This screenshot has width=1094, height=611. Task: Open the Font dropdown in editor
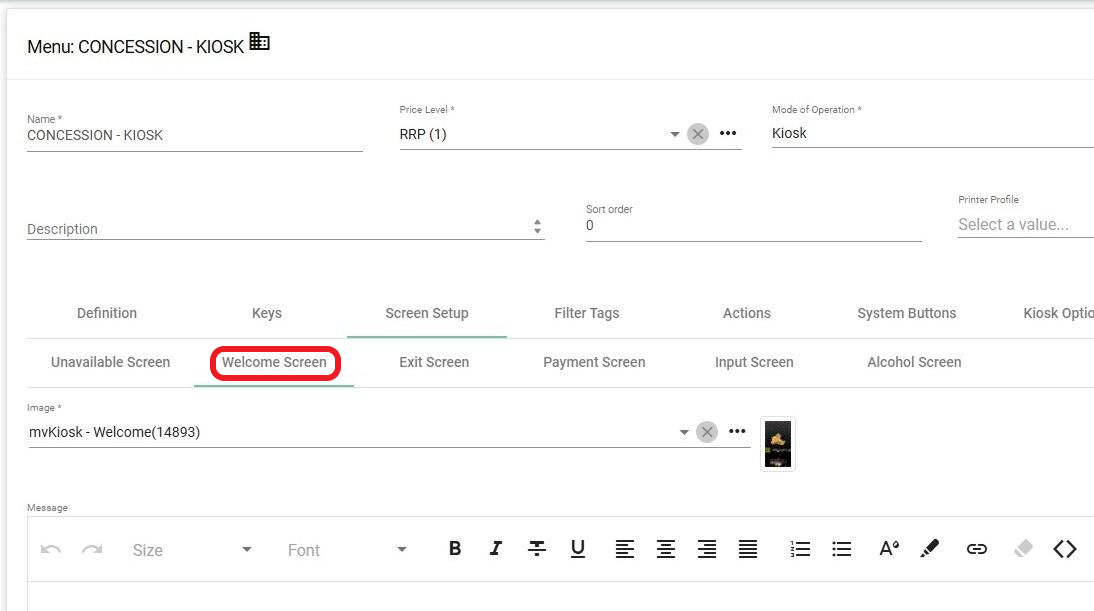[x=347, y=550]
